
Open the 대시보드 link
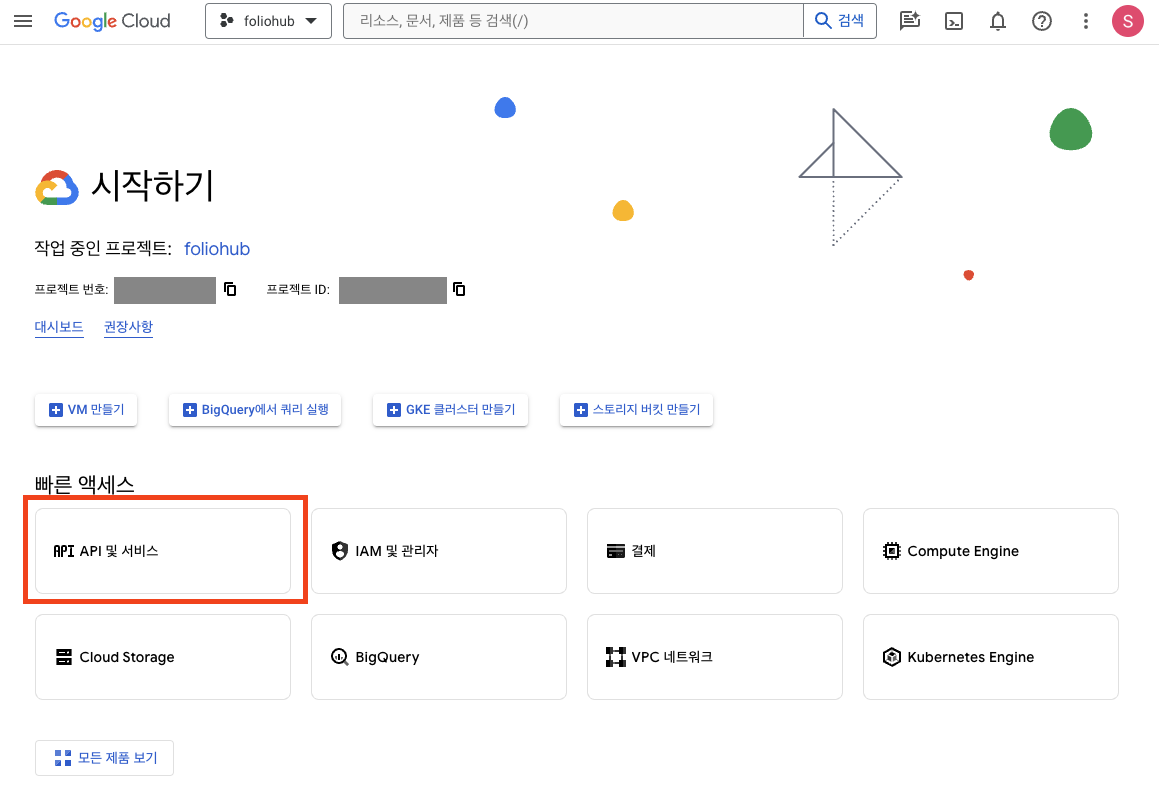click(x=59, y=327)
